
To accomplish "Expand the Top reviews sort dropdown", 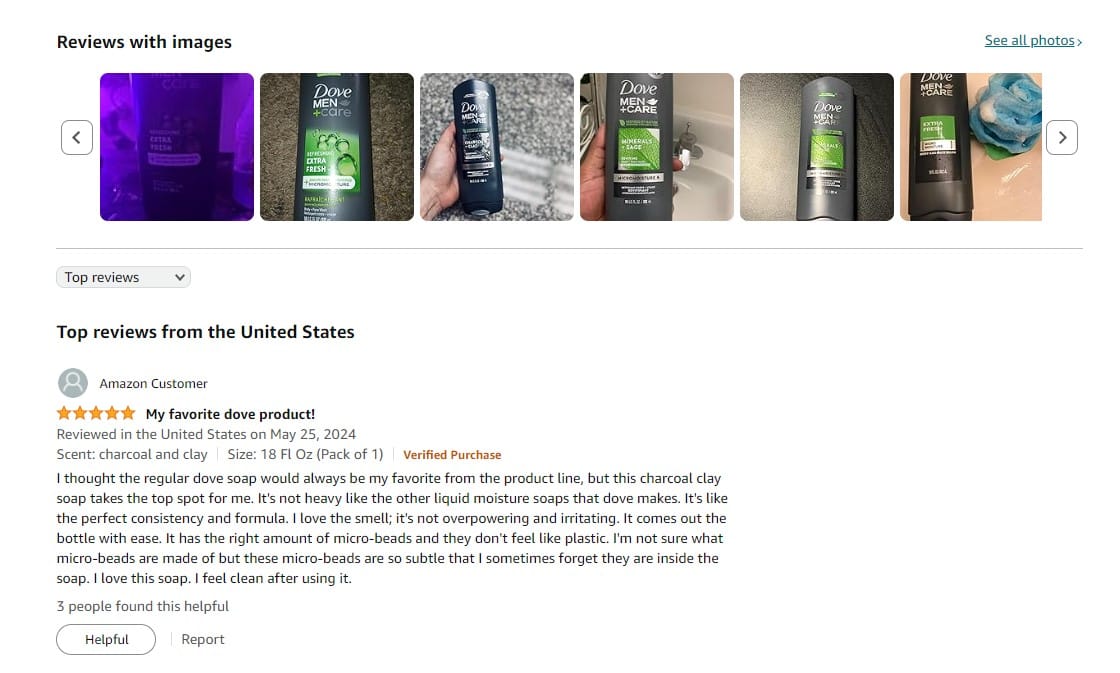I will (124, 277).
